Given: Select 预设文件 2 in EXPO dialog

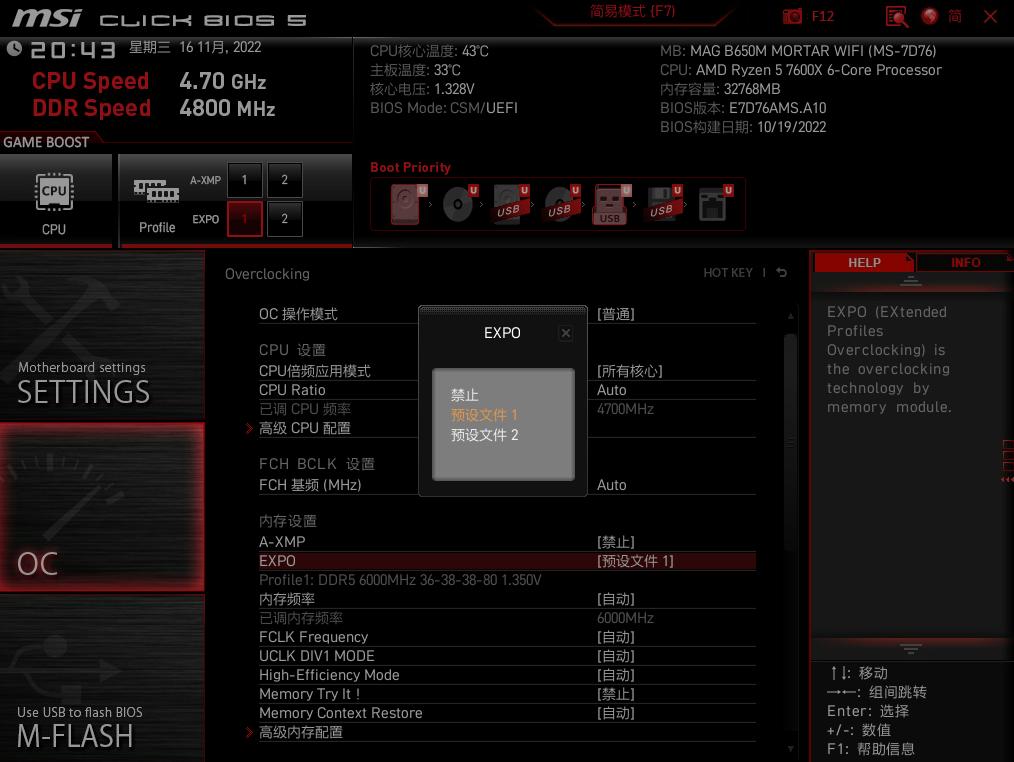Looking at the screenshot, I should (x=485, y=435).
